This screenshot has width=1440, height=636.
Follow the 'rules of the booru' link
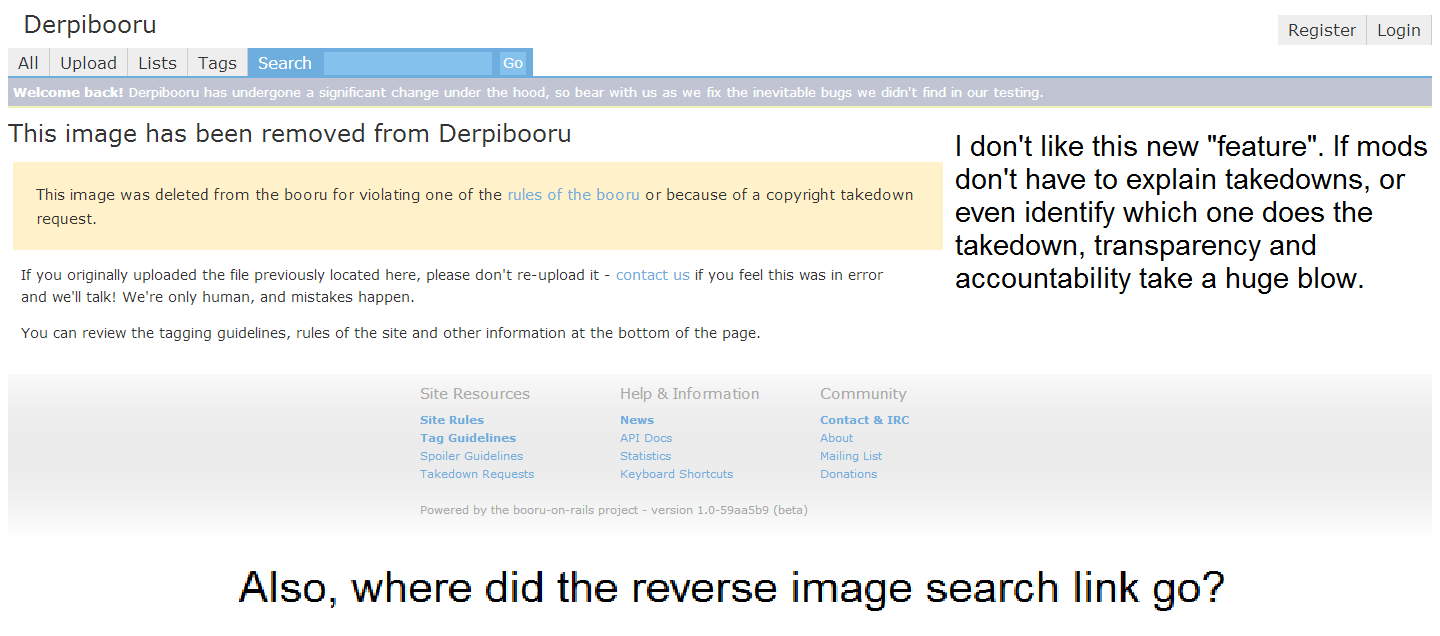(573, 195)
